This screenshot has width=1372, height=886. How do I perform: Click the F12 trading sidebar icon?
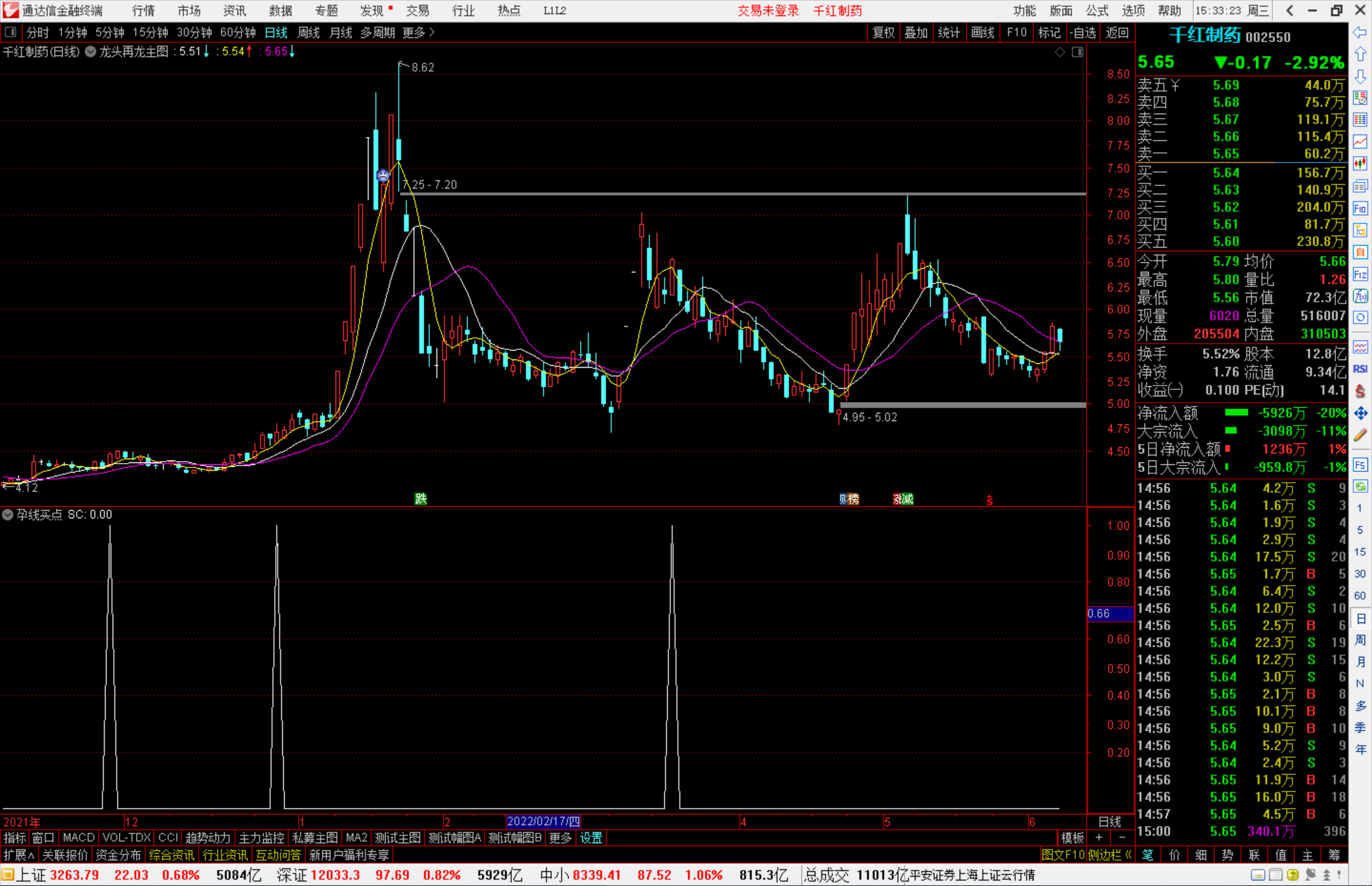click(x=1360, y=274)
